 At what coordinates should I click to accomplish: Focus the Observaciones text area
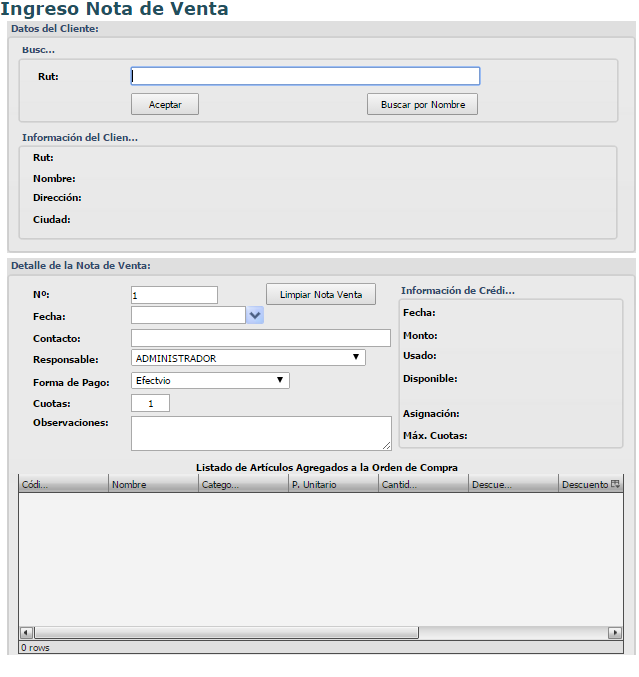click(260, 433)
